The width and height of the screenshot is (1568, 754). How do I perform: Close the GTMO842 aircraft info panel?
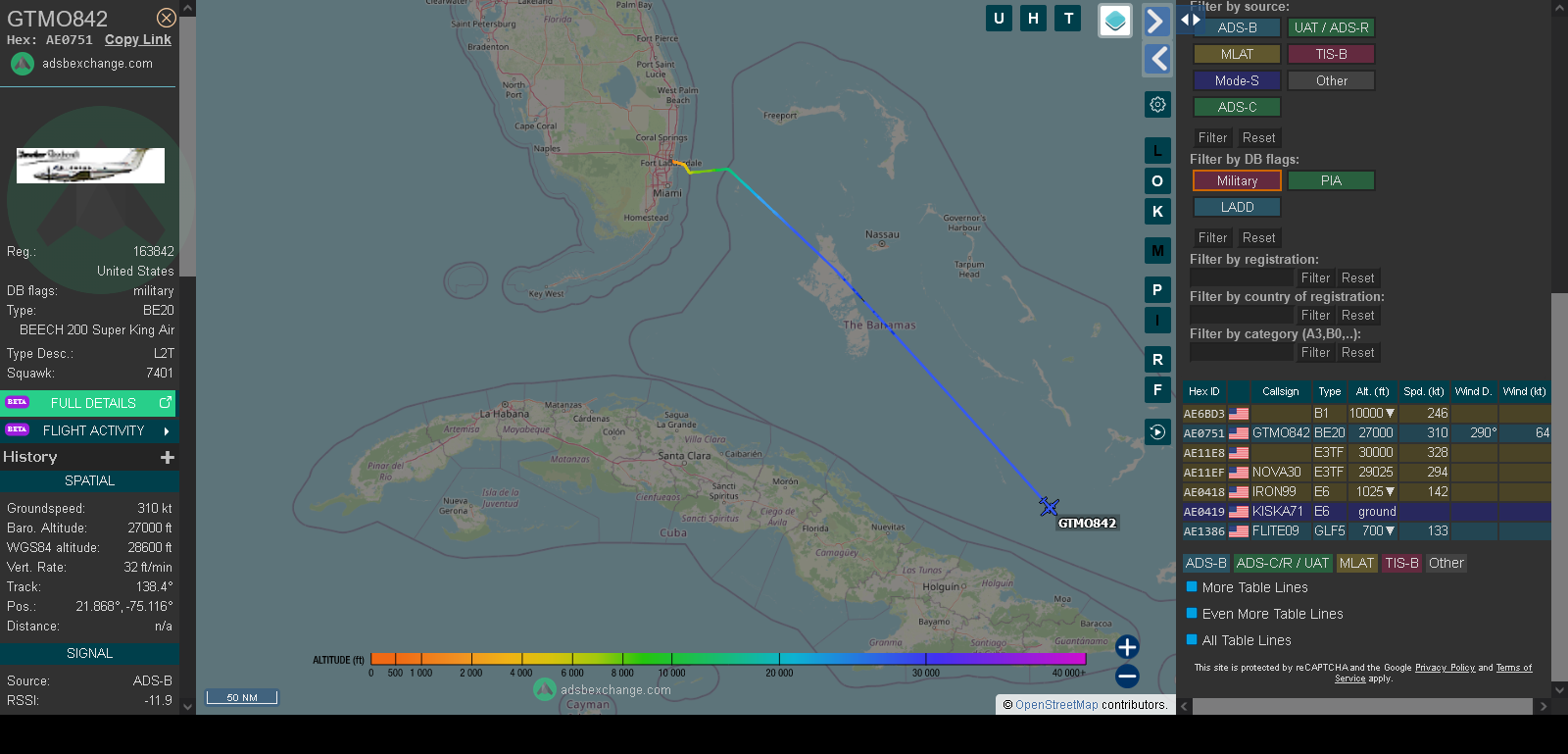click(167, 18)
